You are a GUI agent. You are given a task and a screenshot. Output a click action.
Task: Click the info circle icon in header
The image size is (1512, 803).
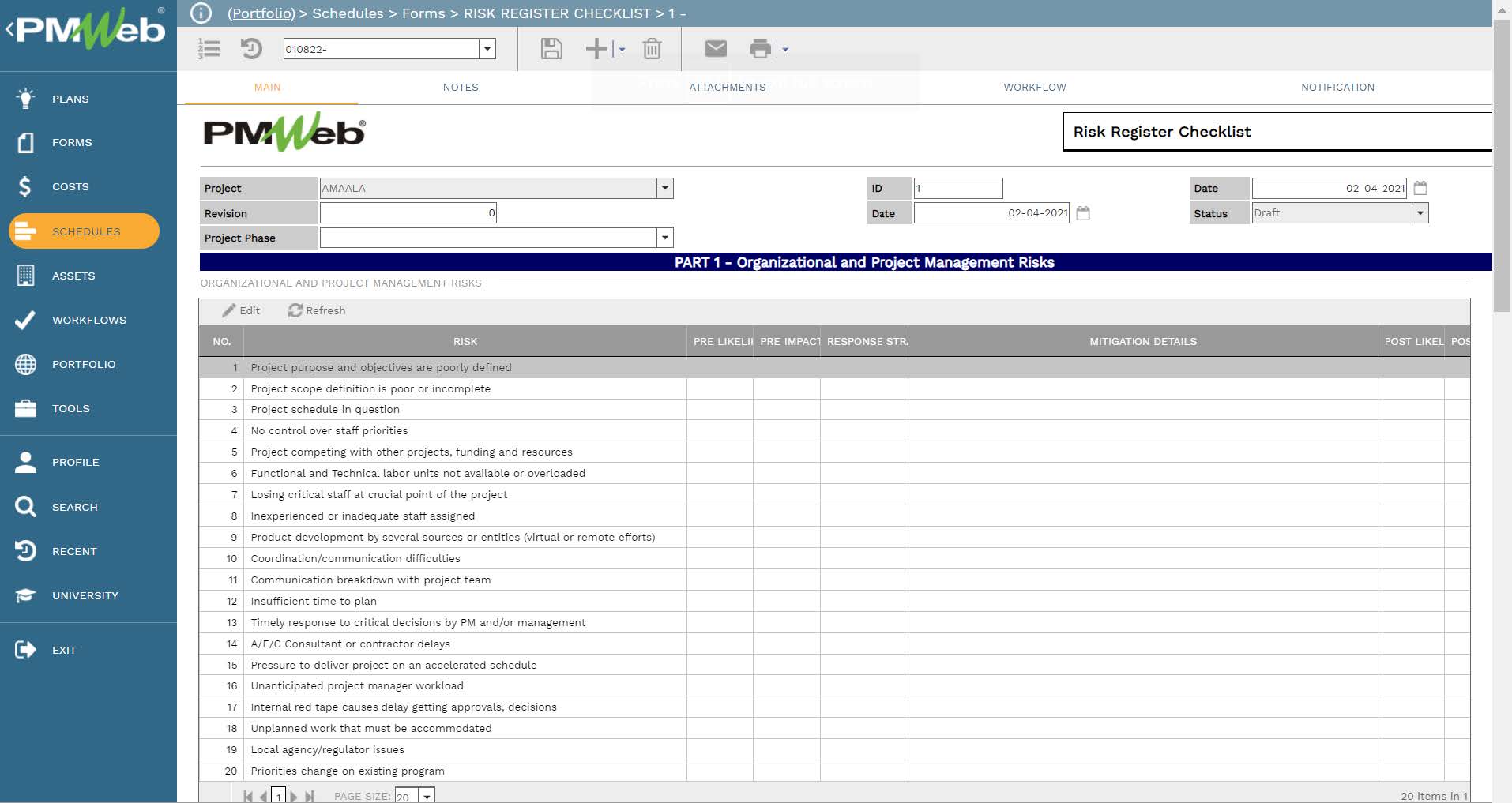click(201, 13)
